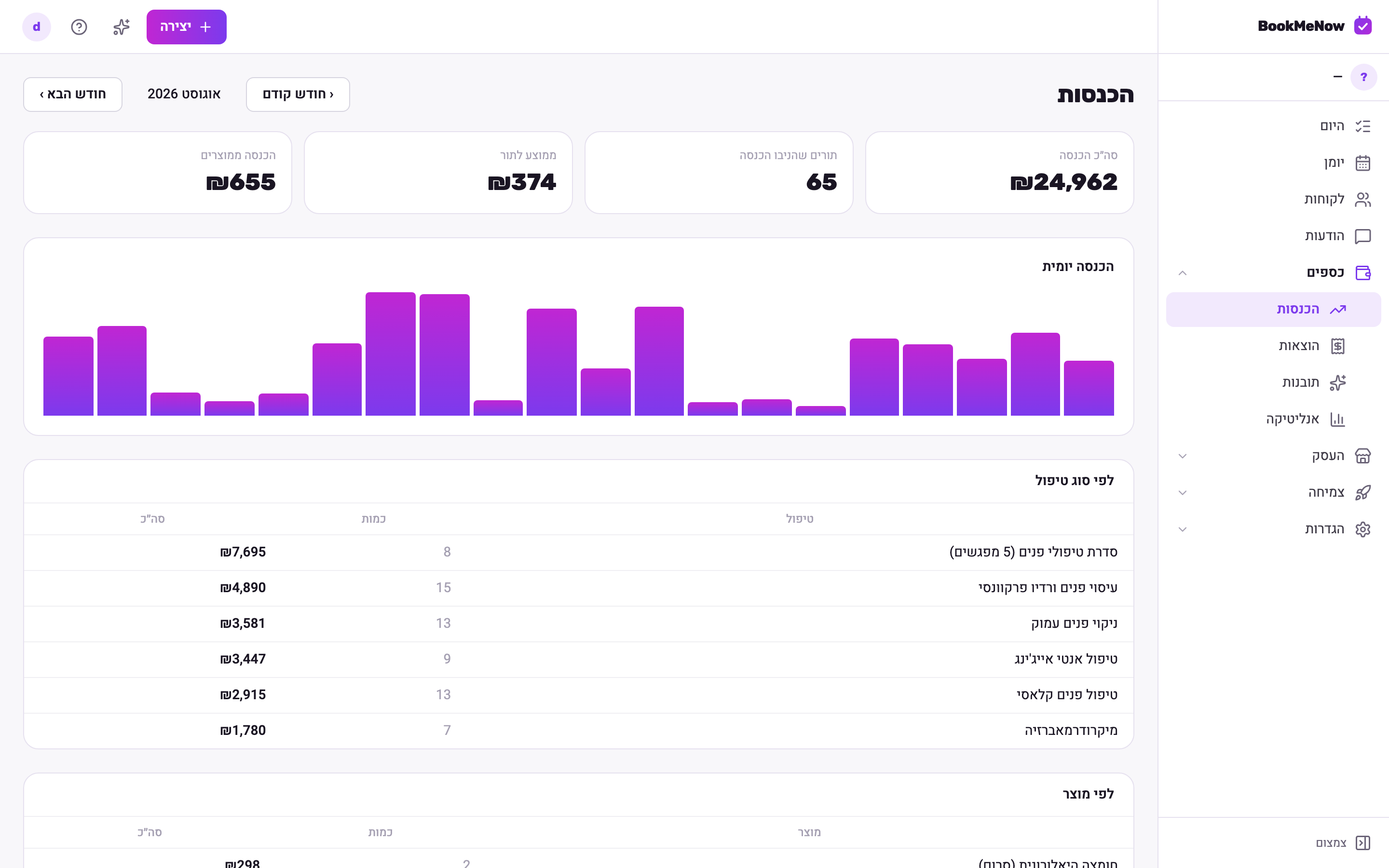Click the צמיחה rocket icon

point(1362,492)
